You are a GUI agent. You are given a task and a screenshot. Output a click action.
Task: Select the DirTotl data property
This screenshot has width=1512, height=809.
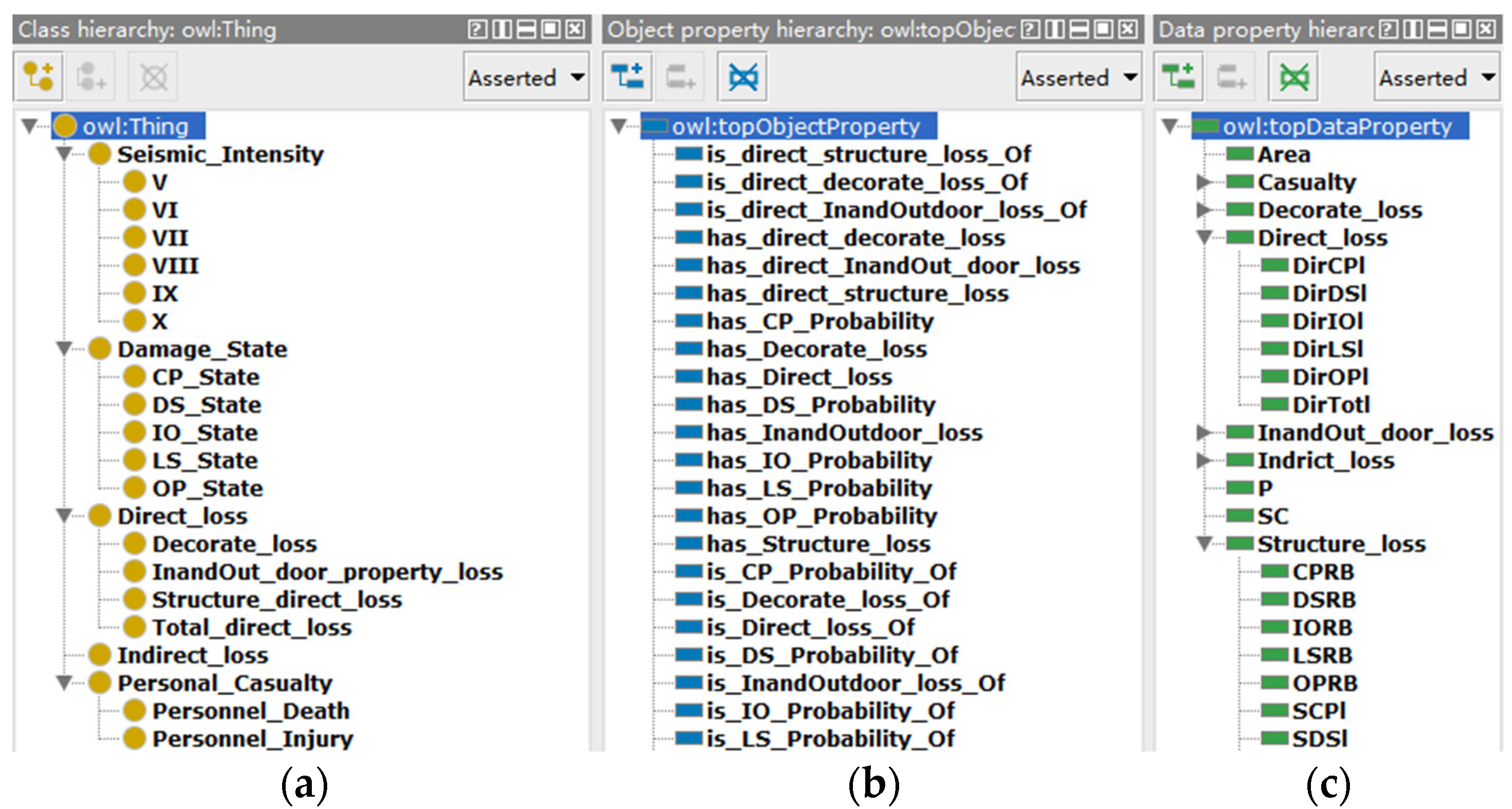[x=1330, y=404]
